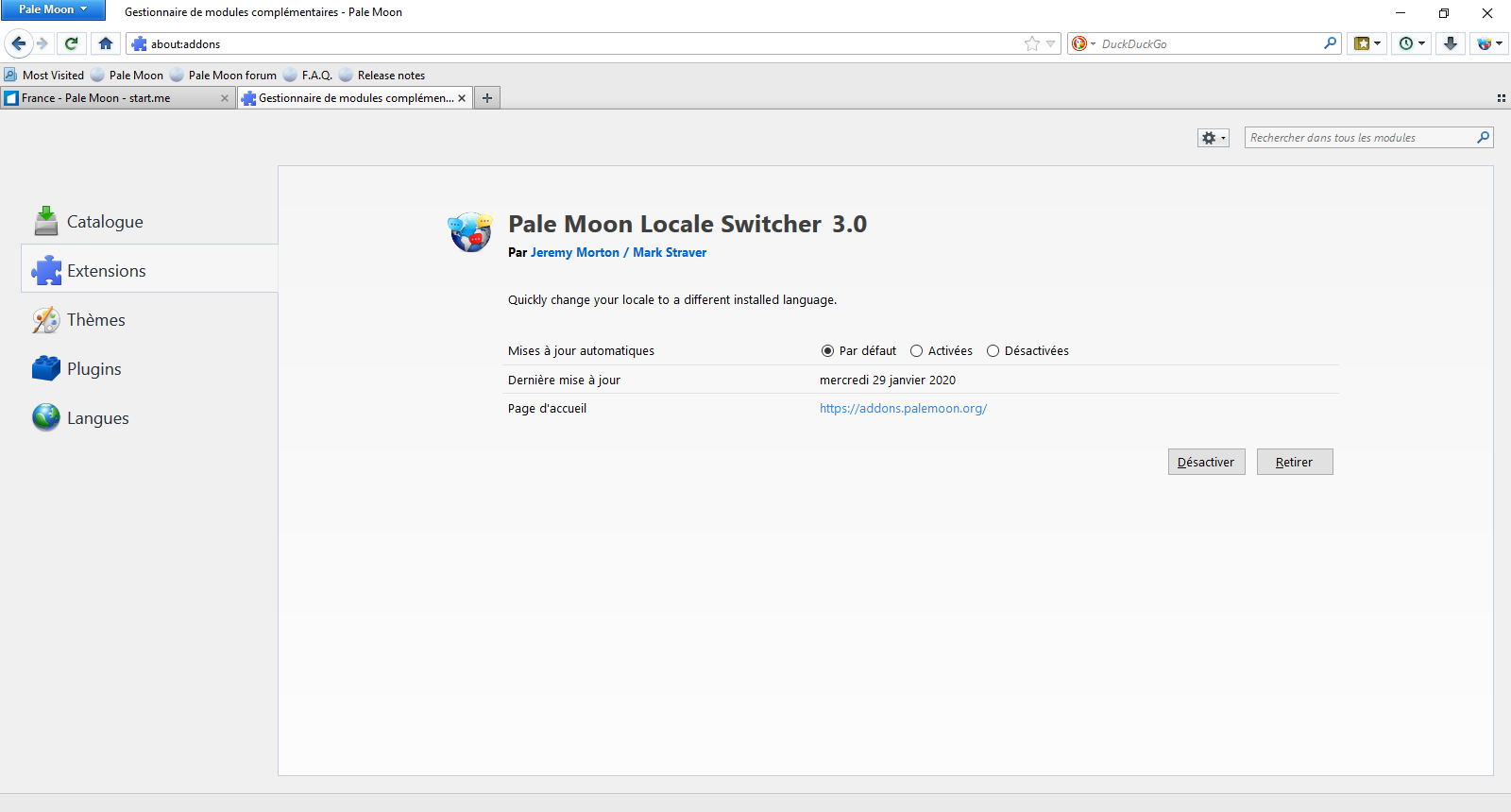Open the Pale Moon application menu
Screen dimensions: 1511x812
point(53,9)
